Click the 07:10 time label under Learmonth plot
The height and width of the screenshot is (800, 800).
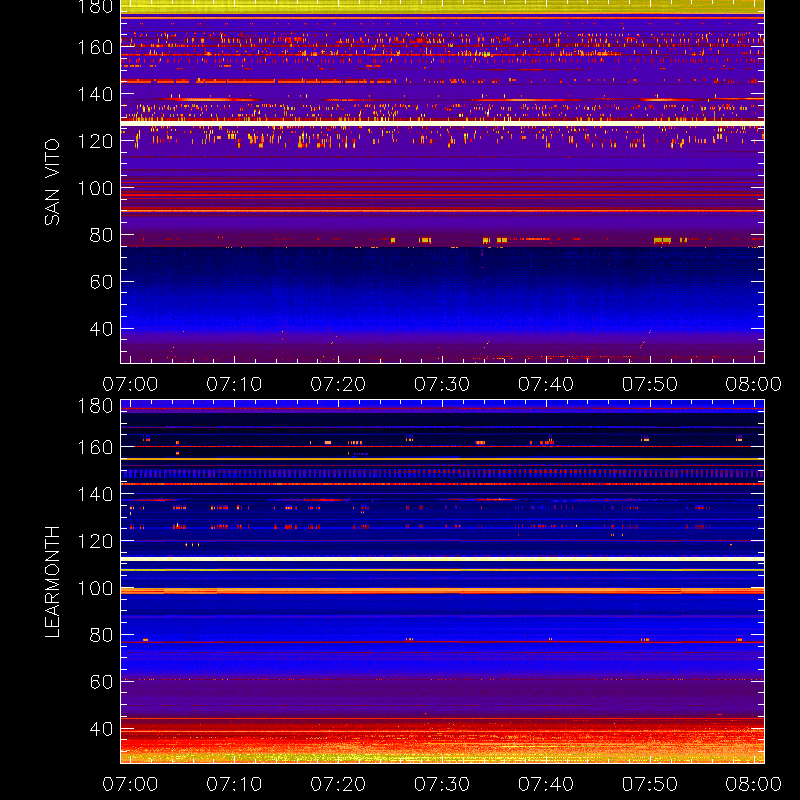pyautogui.click(x=234, y=784)
